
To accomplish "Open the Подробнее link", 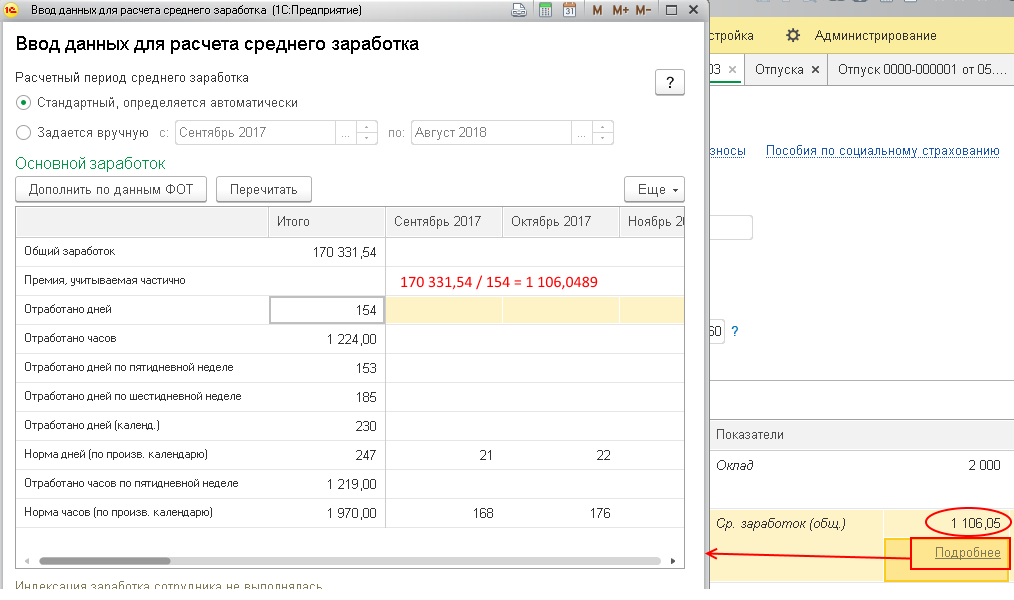I will (x=967, y=553).
